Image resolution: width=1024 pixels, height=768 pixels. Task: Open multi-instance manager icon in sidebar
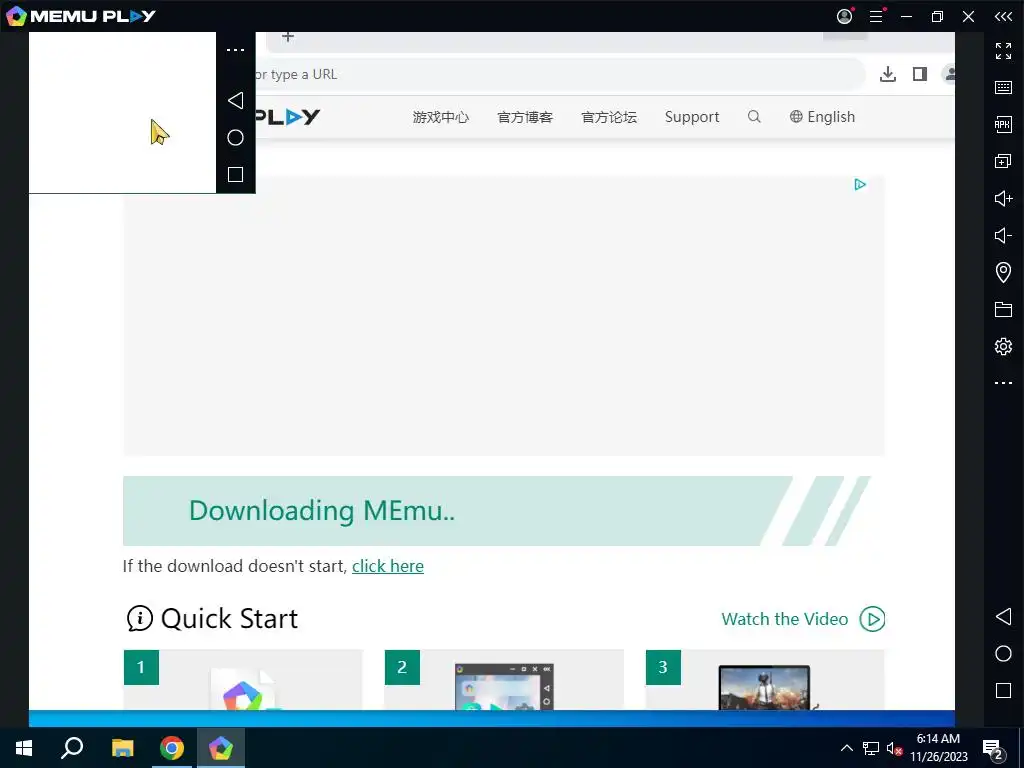pyautogui.click(x=1003, y=161)
